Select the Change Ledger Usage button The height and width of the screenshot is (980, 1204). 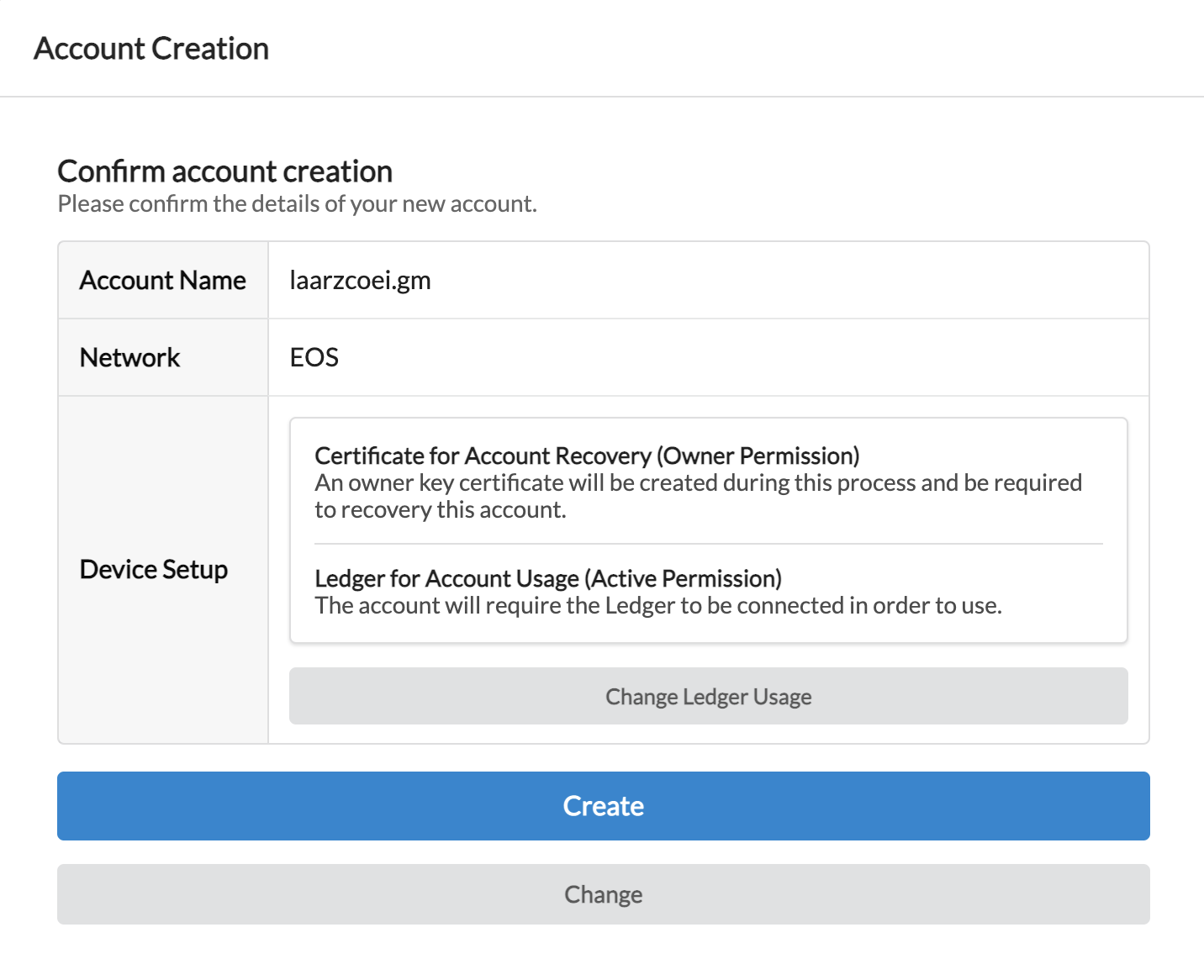coord(708,696)
